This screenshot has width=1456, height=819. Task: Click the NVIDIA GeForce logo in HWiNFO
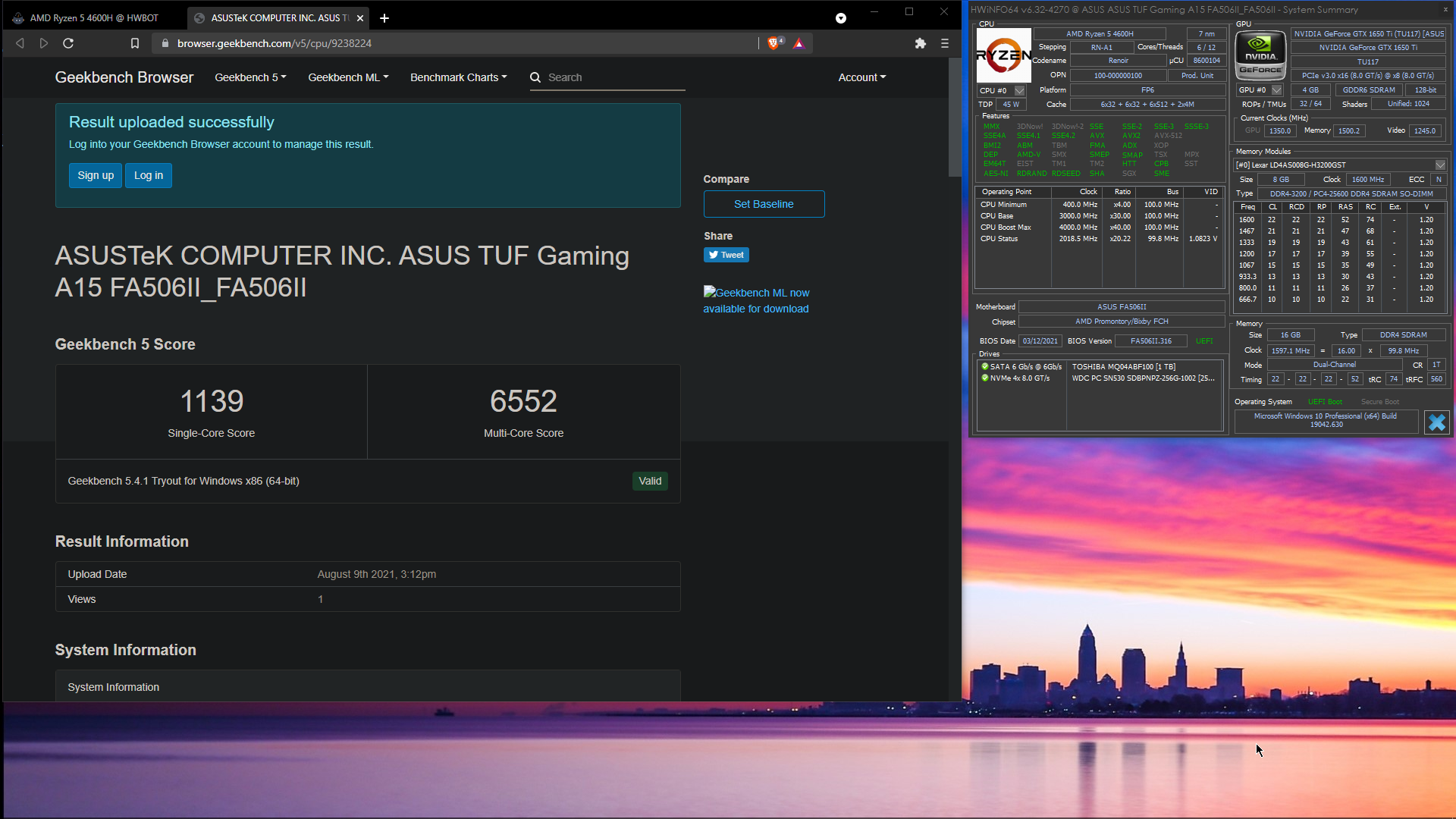click(1260, 55)
